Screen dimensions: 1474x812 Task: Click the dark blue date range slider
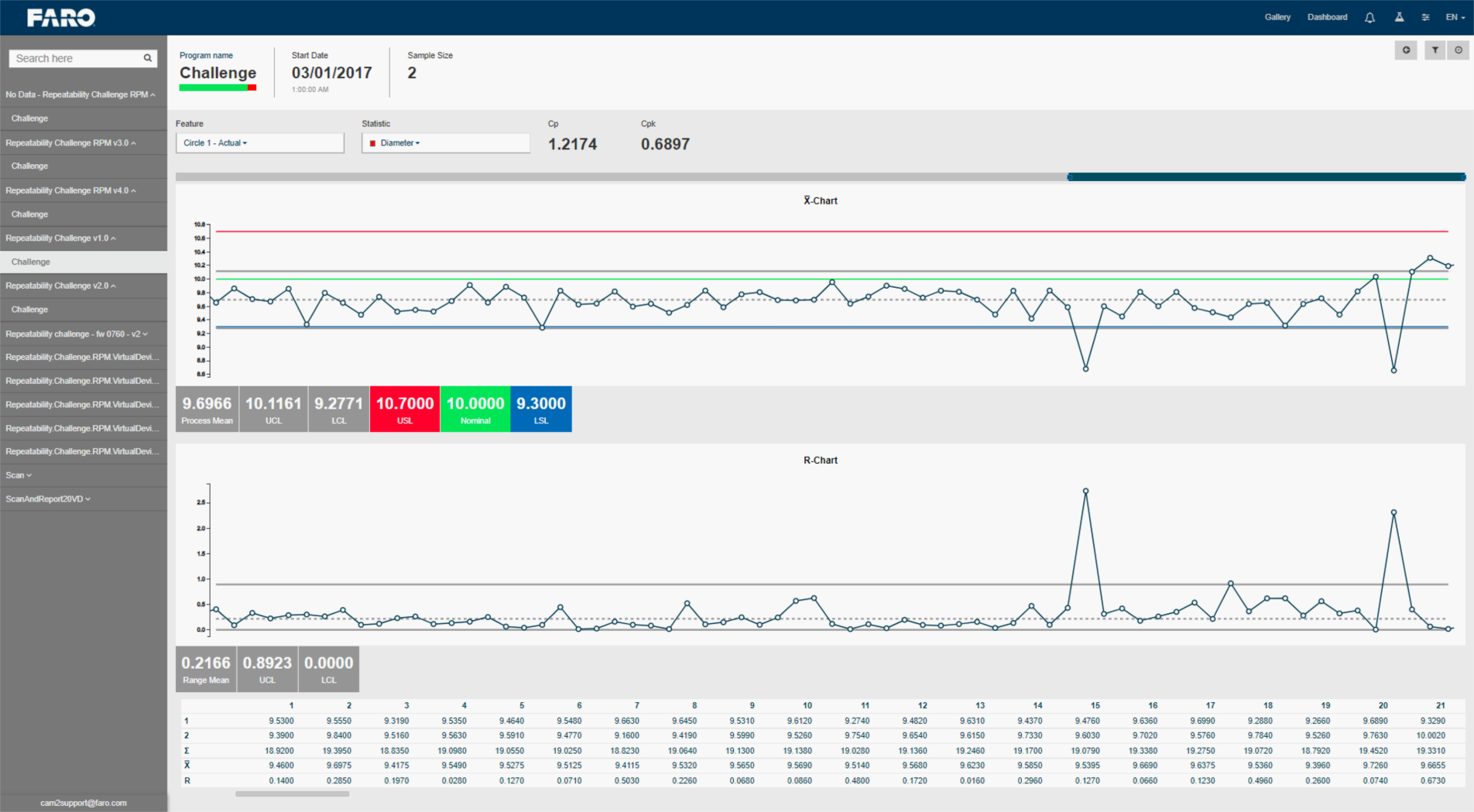tap(1266, 177)
